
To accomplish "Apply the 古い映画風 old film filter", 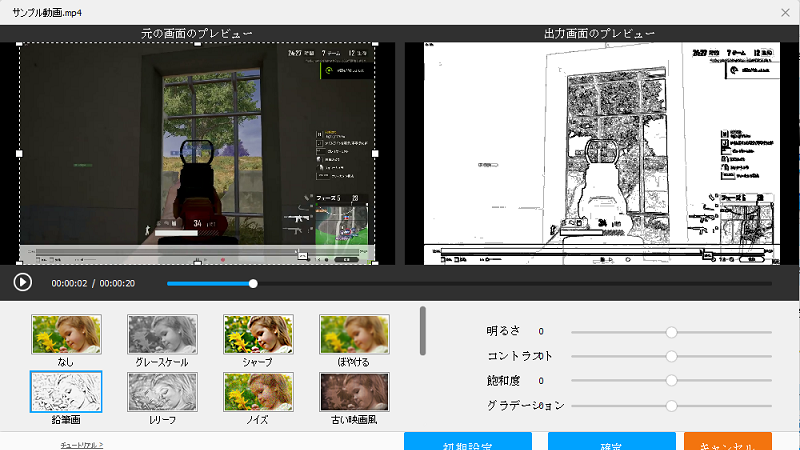I will [x=354, y=392].
